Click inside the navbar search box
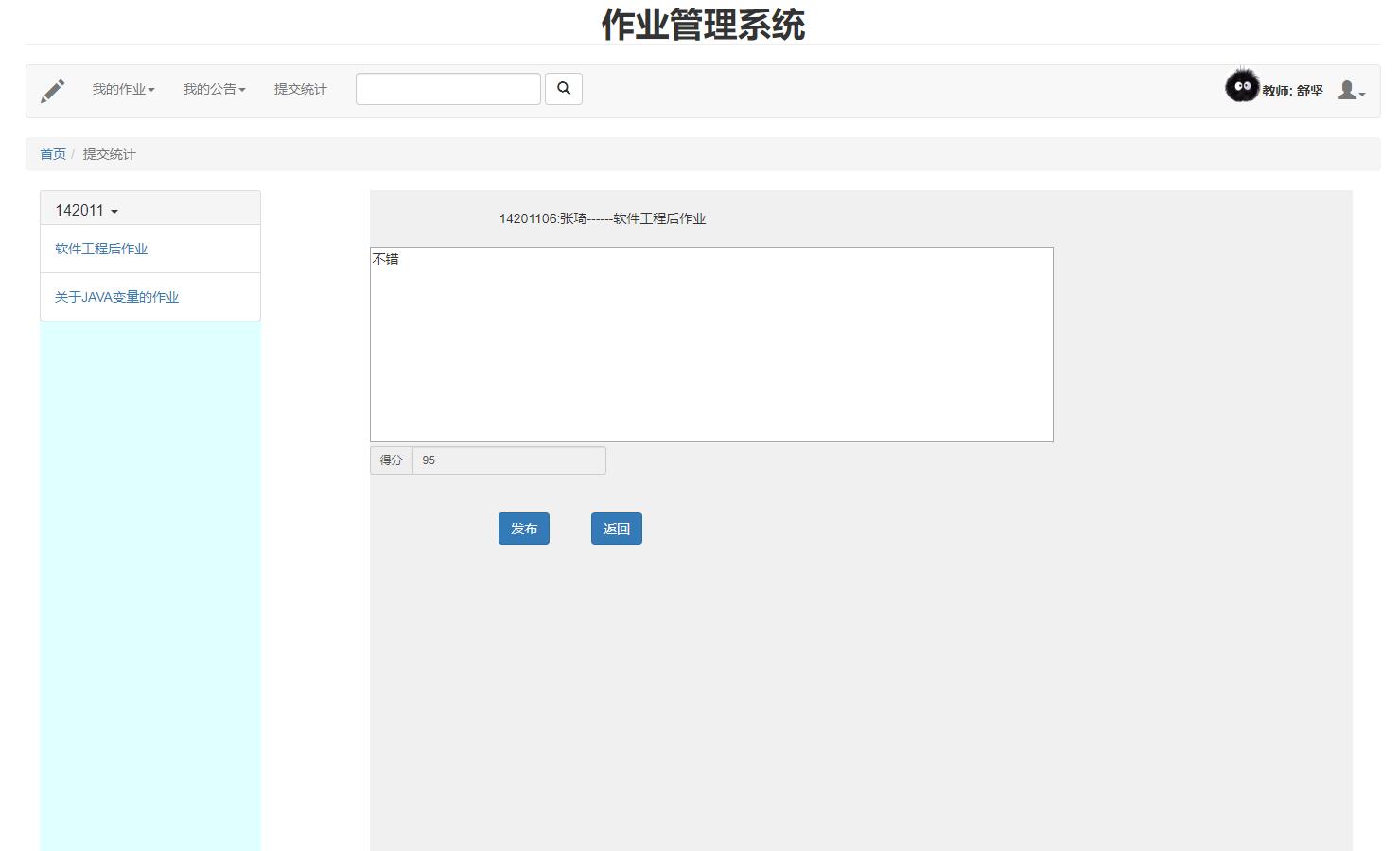The width and height of the screenshot is (1400, 851). (447, 88)
